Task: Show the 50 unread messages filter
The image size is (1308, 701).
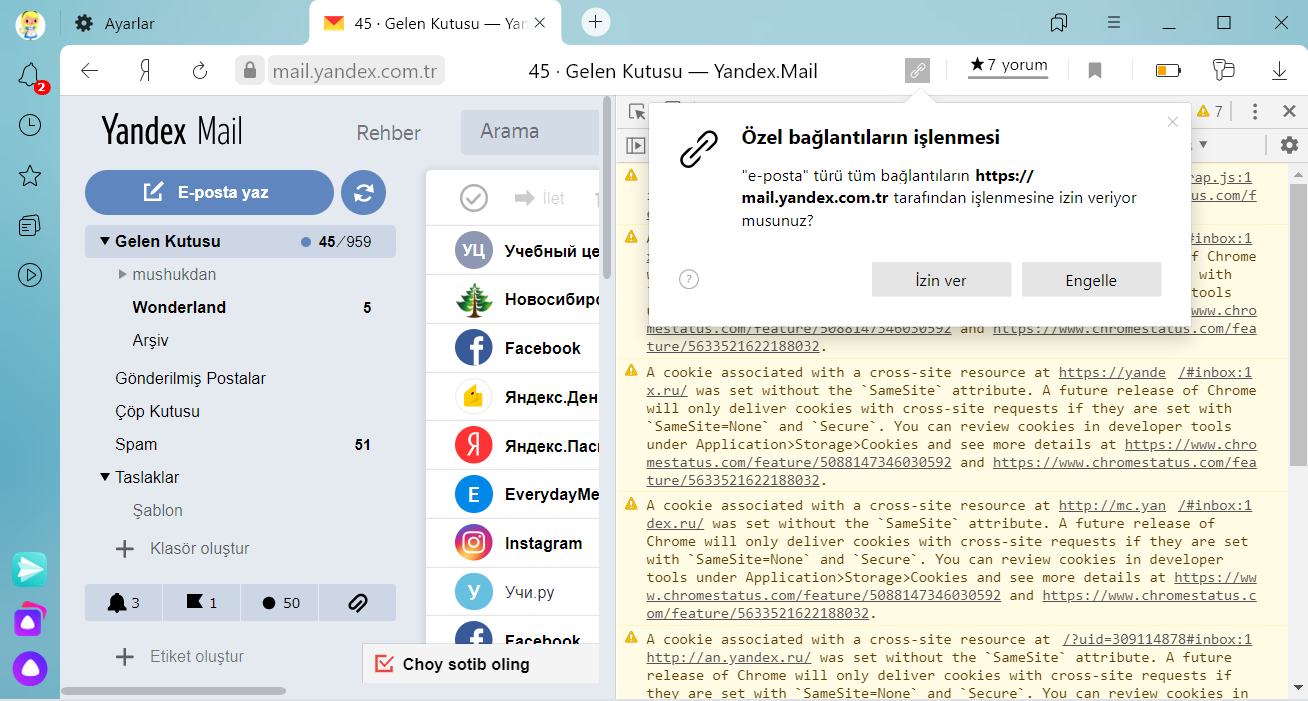Action: point(280,602)
